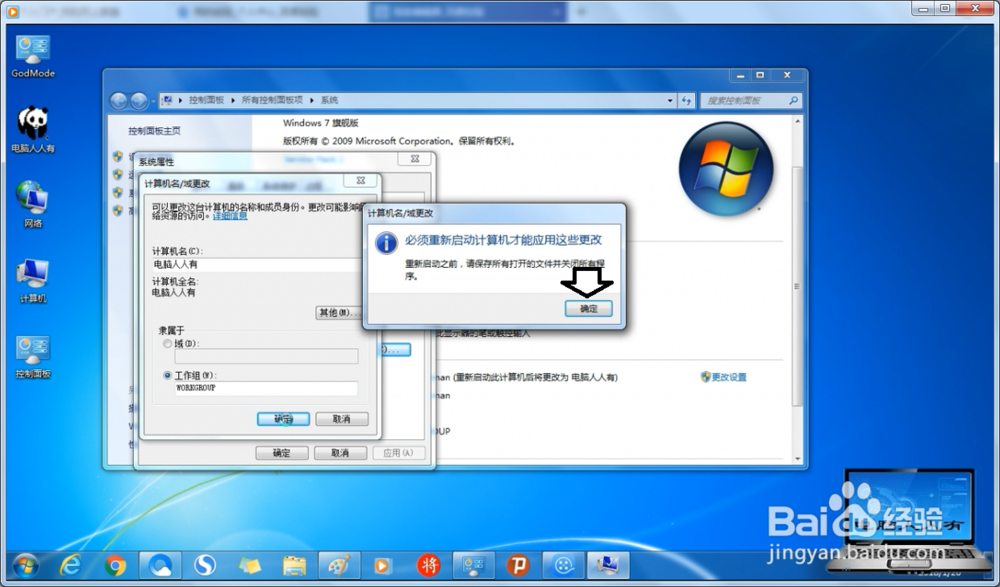Open the red 将 chess taskbar icon
Image resolution: width=1000 pixels, height=587 pixels.
[428, 565]
